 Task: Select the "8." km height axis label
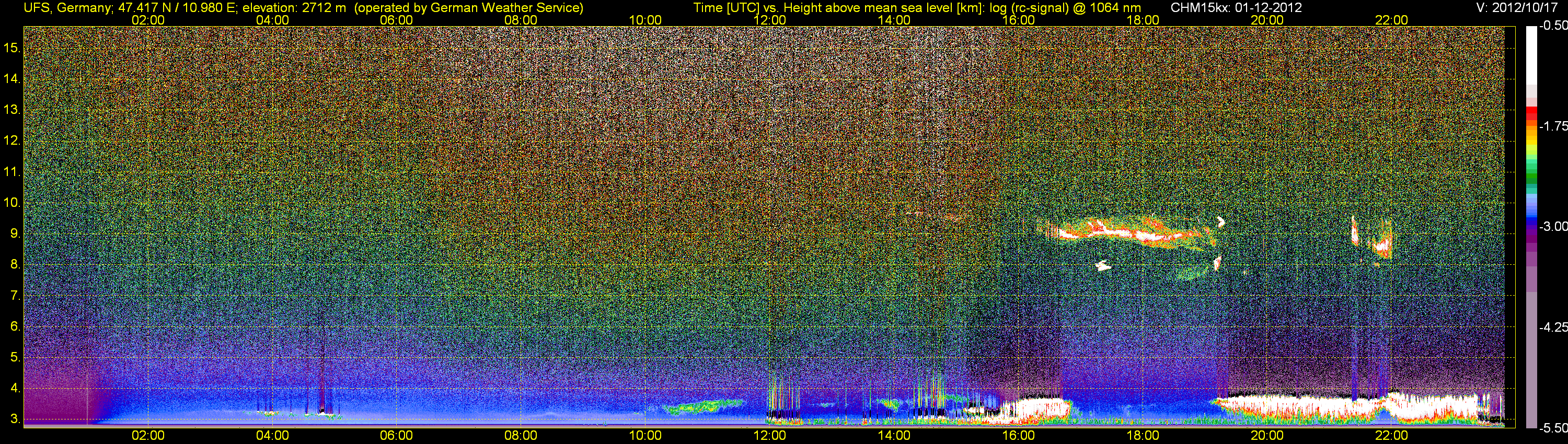[x=15, y=265]
